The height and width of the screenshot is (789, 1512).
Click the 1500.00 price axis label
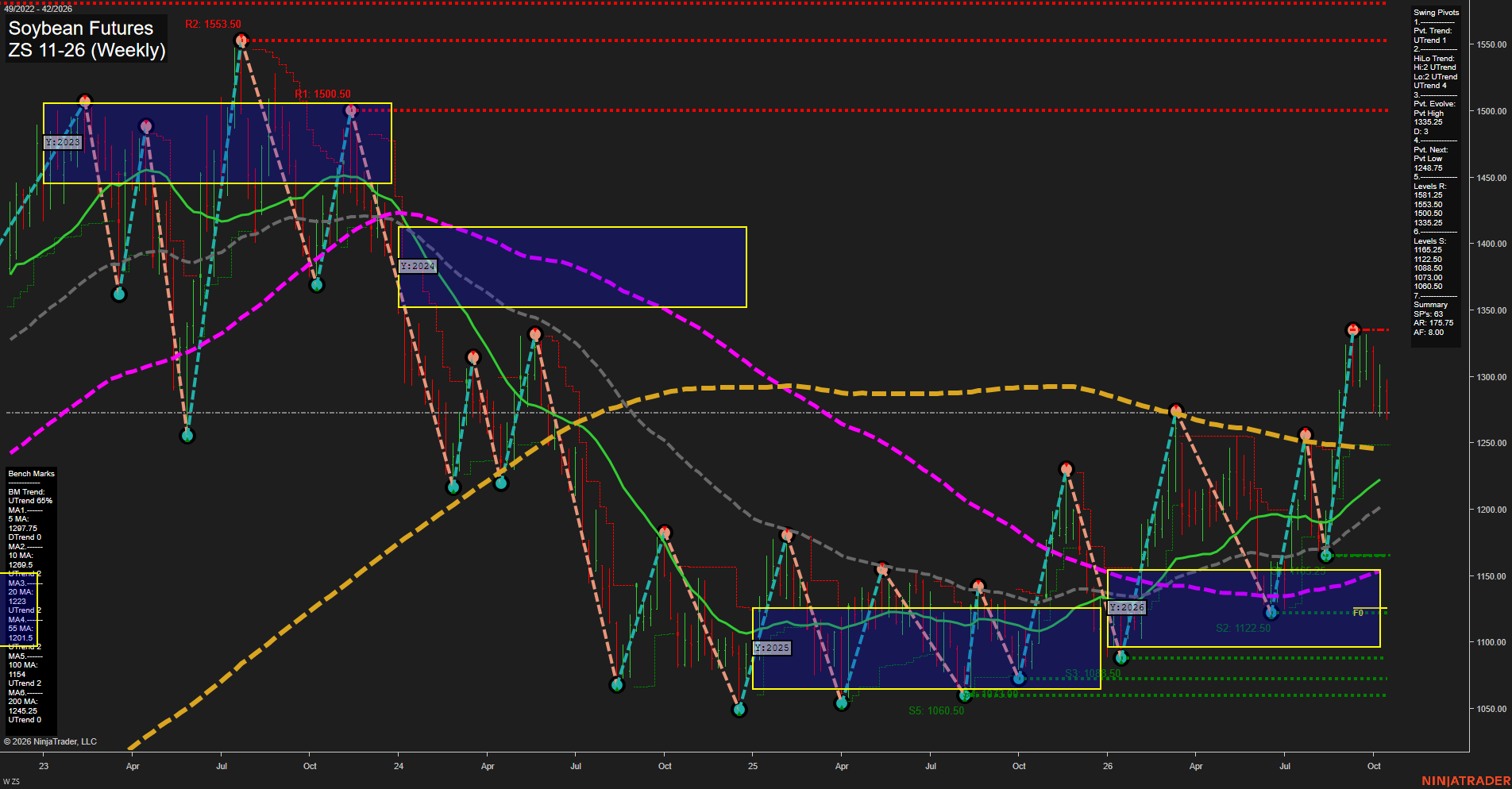(1491, 112)
